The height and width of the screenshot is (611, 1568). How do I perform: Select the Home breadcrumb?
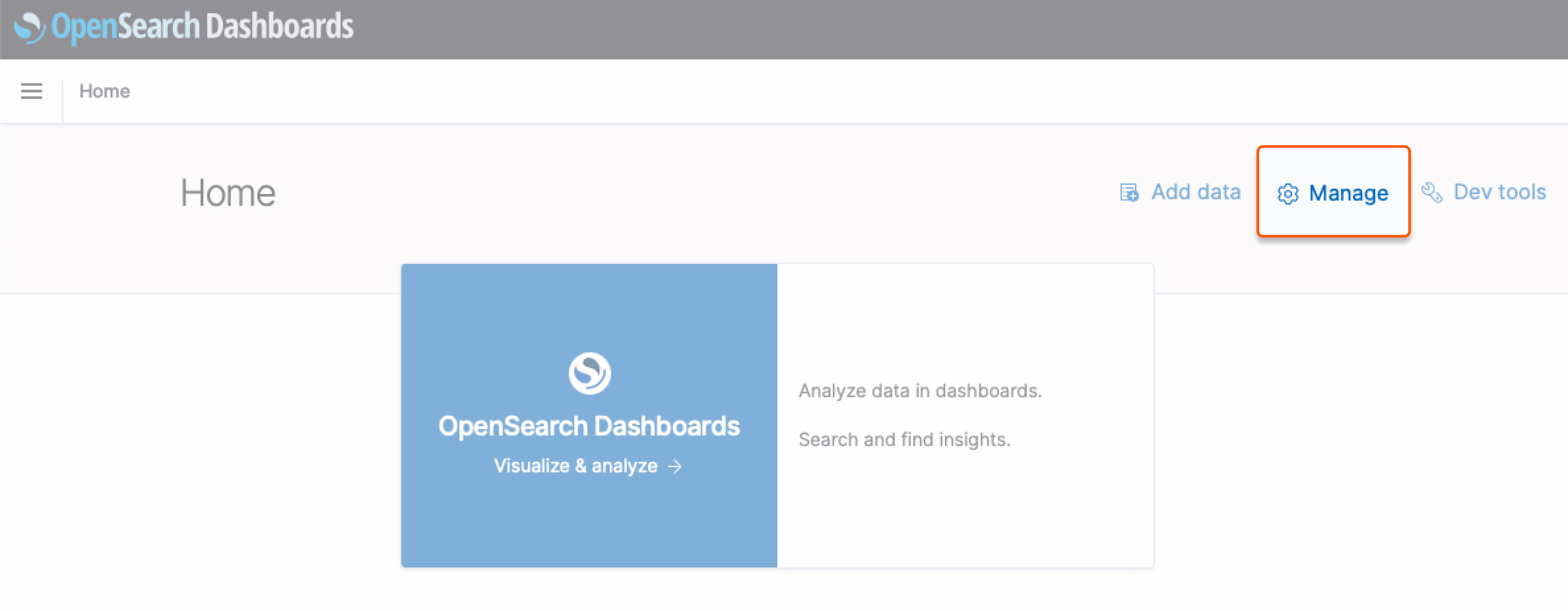(x=105, y=91)
